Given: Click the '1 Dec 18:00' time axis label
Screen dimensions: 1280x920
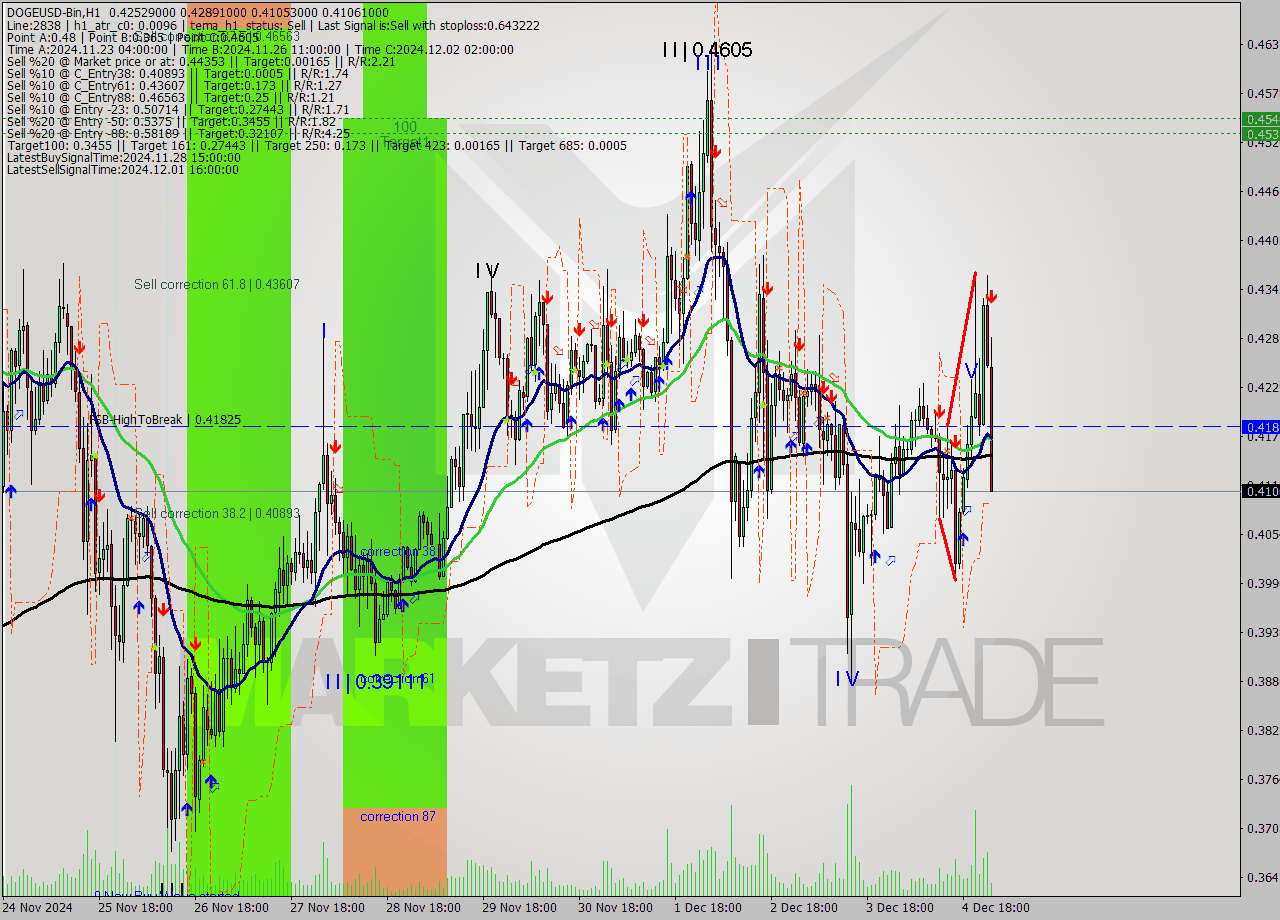Looking at the screenshot, I should pos(708,908).
